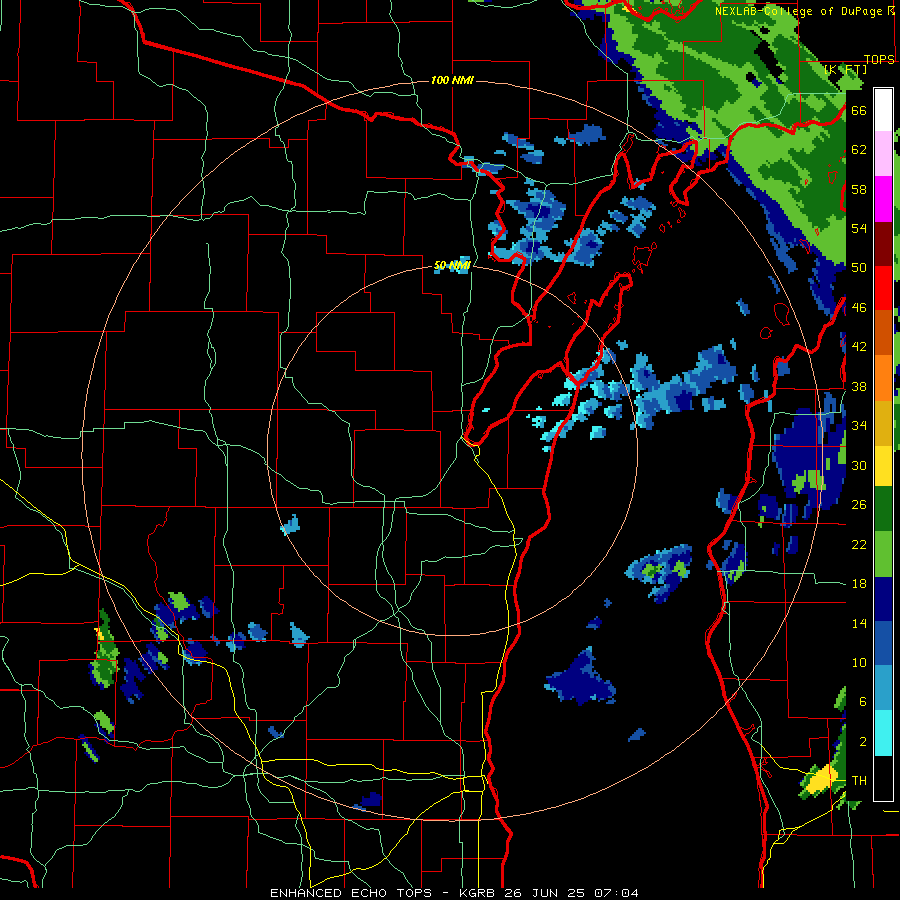This screenshot has width=900, height=900.
Task: Click the 58 value on legend scale
Action: pyautogui.click(x=859, y=189)
